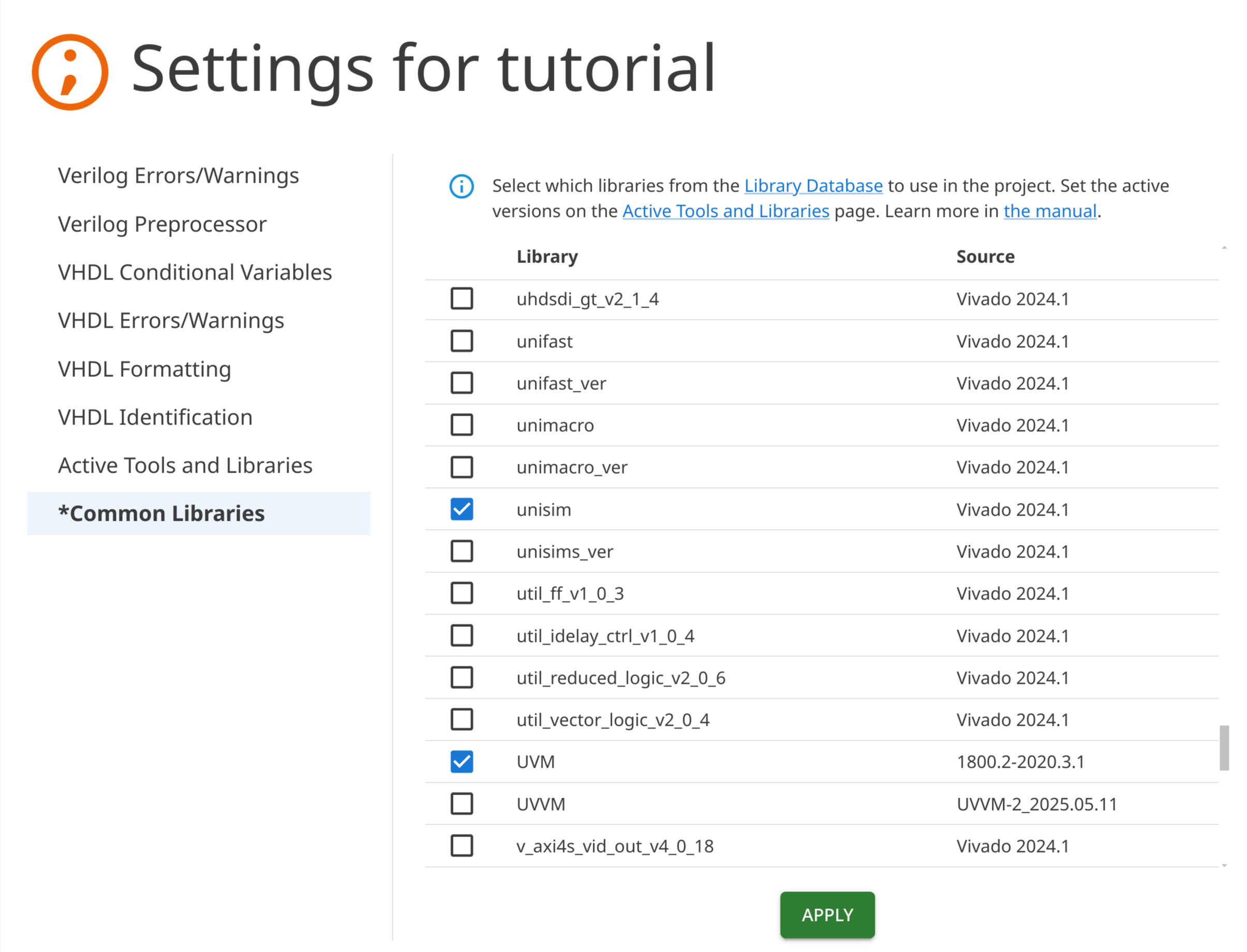
Task: Select the uhdsdi_gt_v2_1_4 checkbox
Action: click(461, 298)
